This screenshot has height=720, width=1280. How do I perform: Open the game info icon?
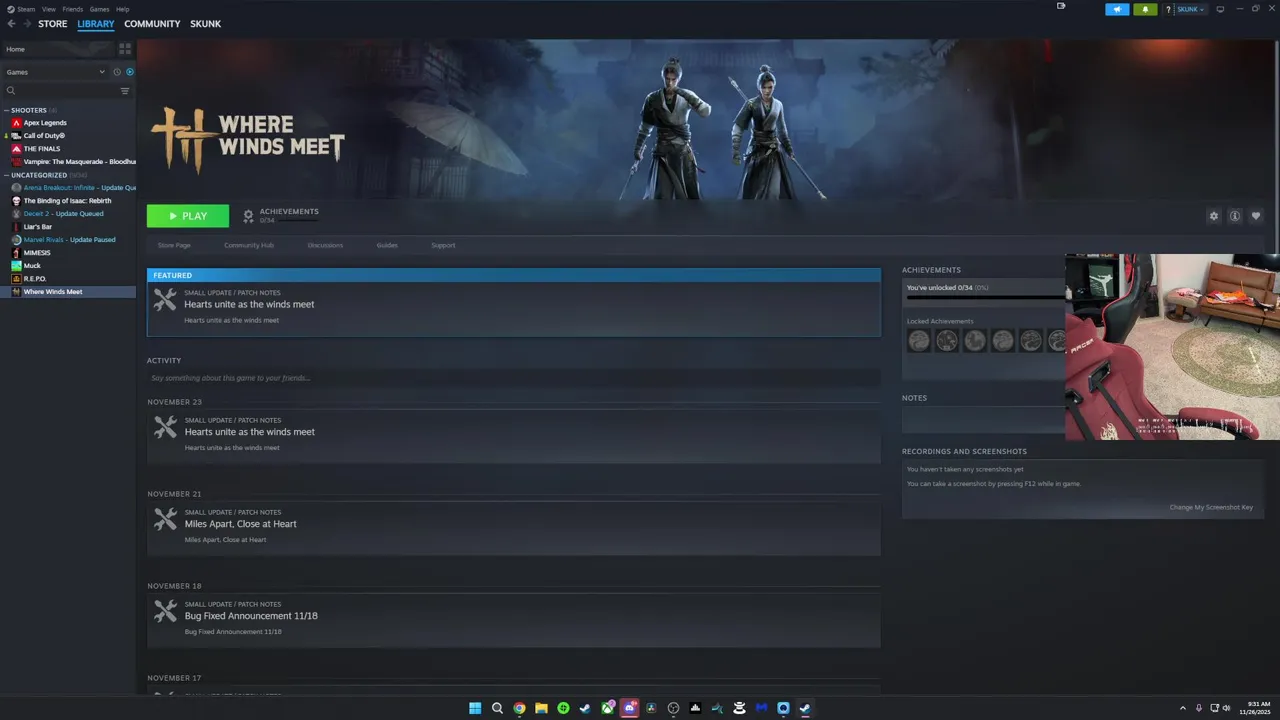(1235, 216)
